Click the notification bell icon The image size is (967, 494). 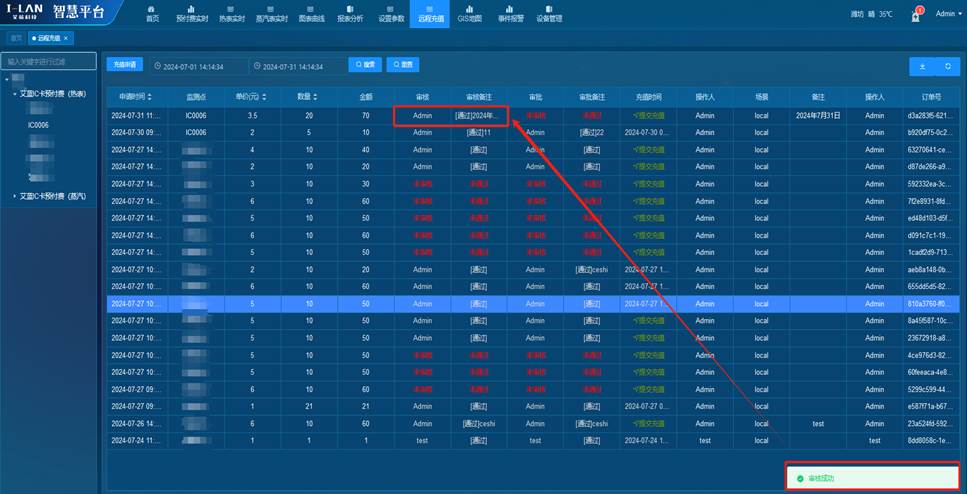tap(916, 14)
